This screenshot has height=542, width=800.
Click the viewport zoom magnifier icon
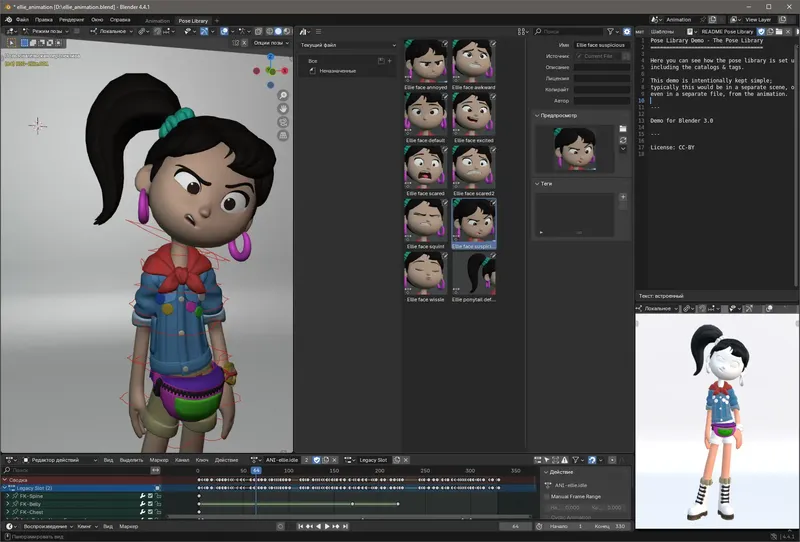283,96
